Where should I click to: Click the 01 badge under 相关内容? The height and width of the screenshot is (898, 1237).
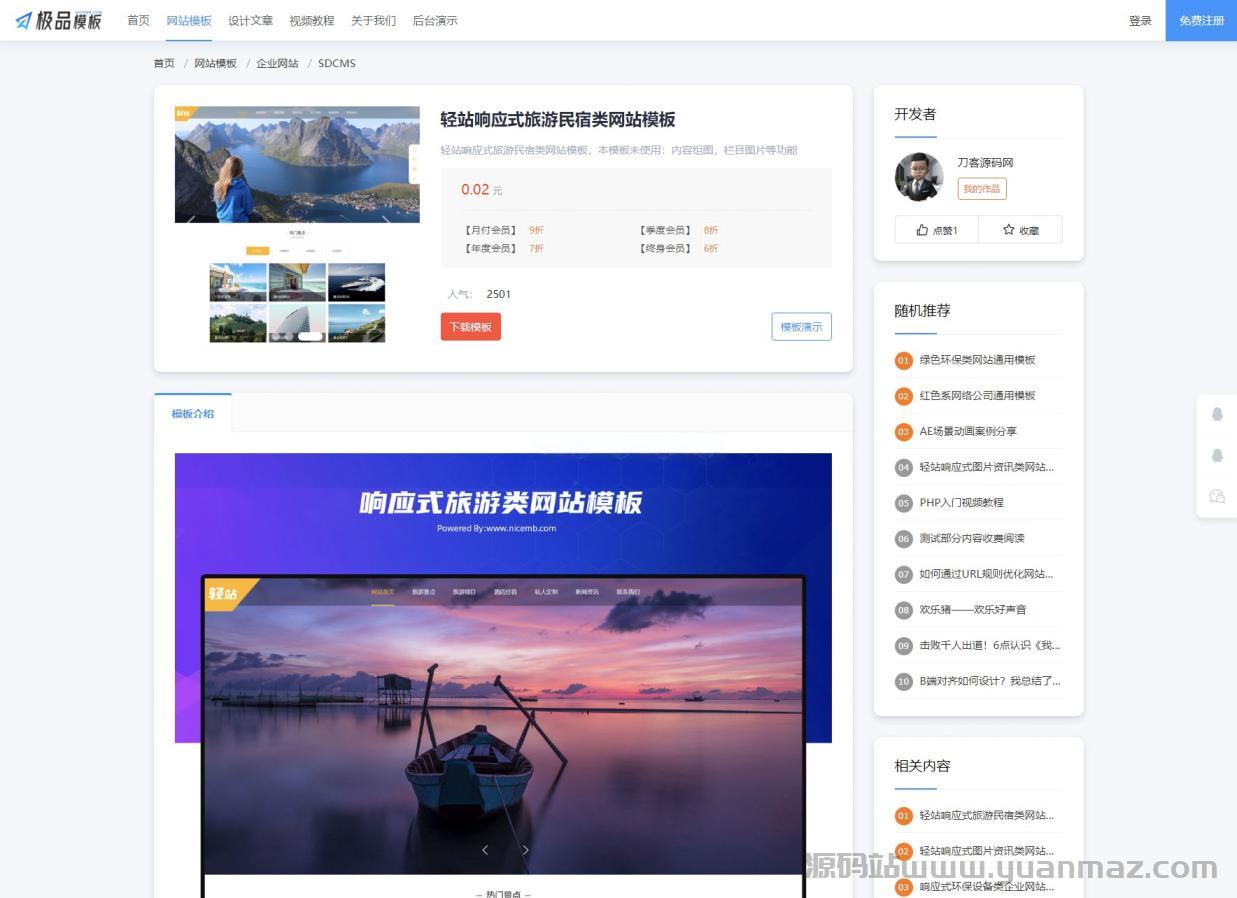tap(903, 816)
